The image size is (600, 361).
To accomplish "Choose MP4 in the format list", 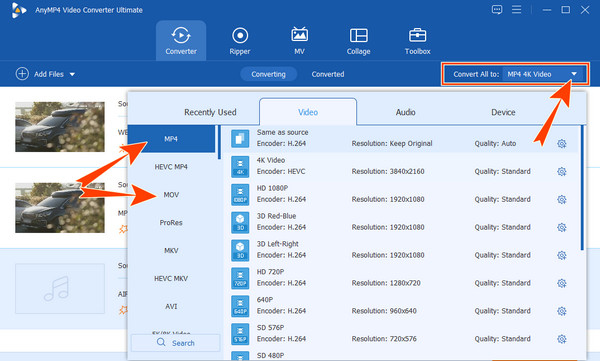I will point(171,139).
